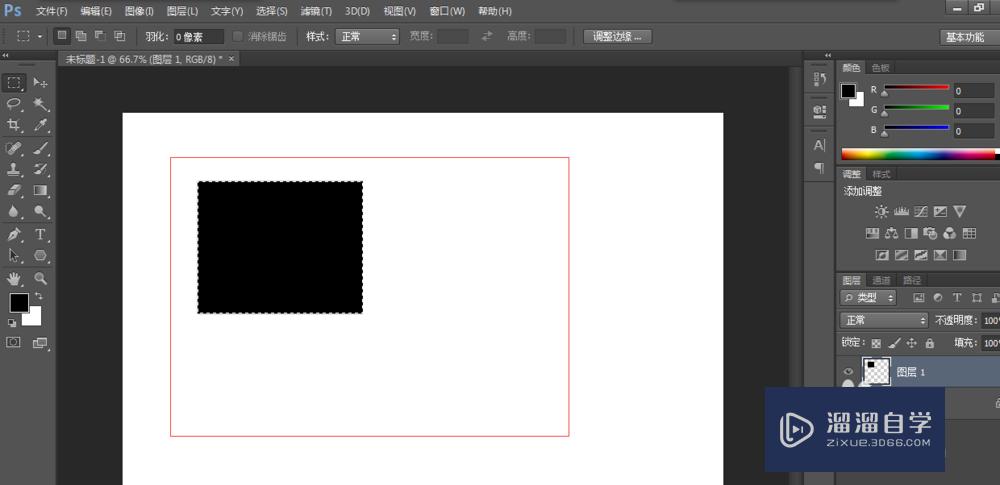Open the layer filter 类型 dropdown

(x=868, y=297)
